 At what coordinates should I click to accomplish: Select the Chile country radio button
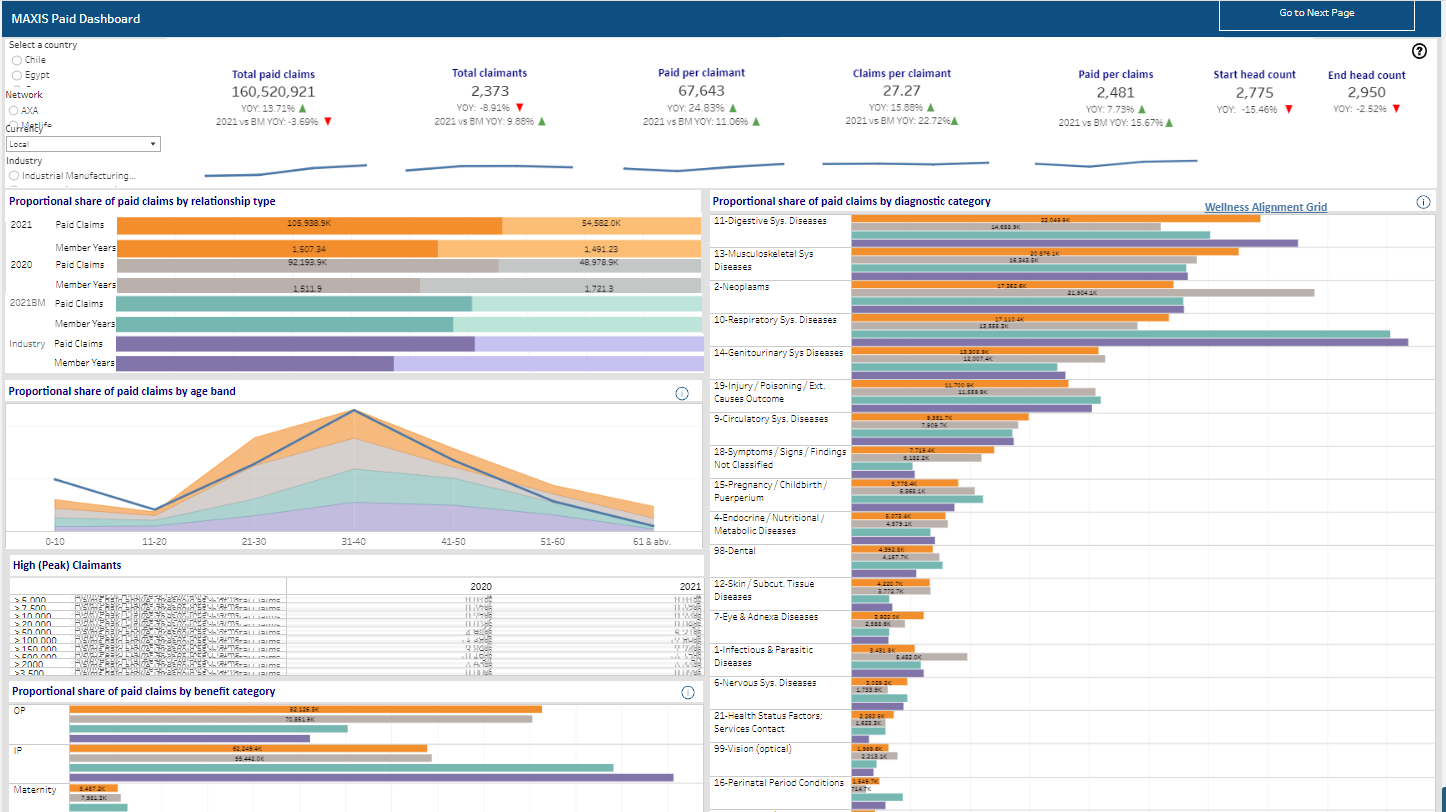point(17,60)
